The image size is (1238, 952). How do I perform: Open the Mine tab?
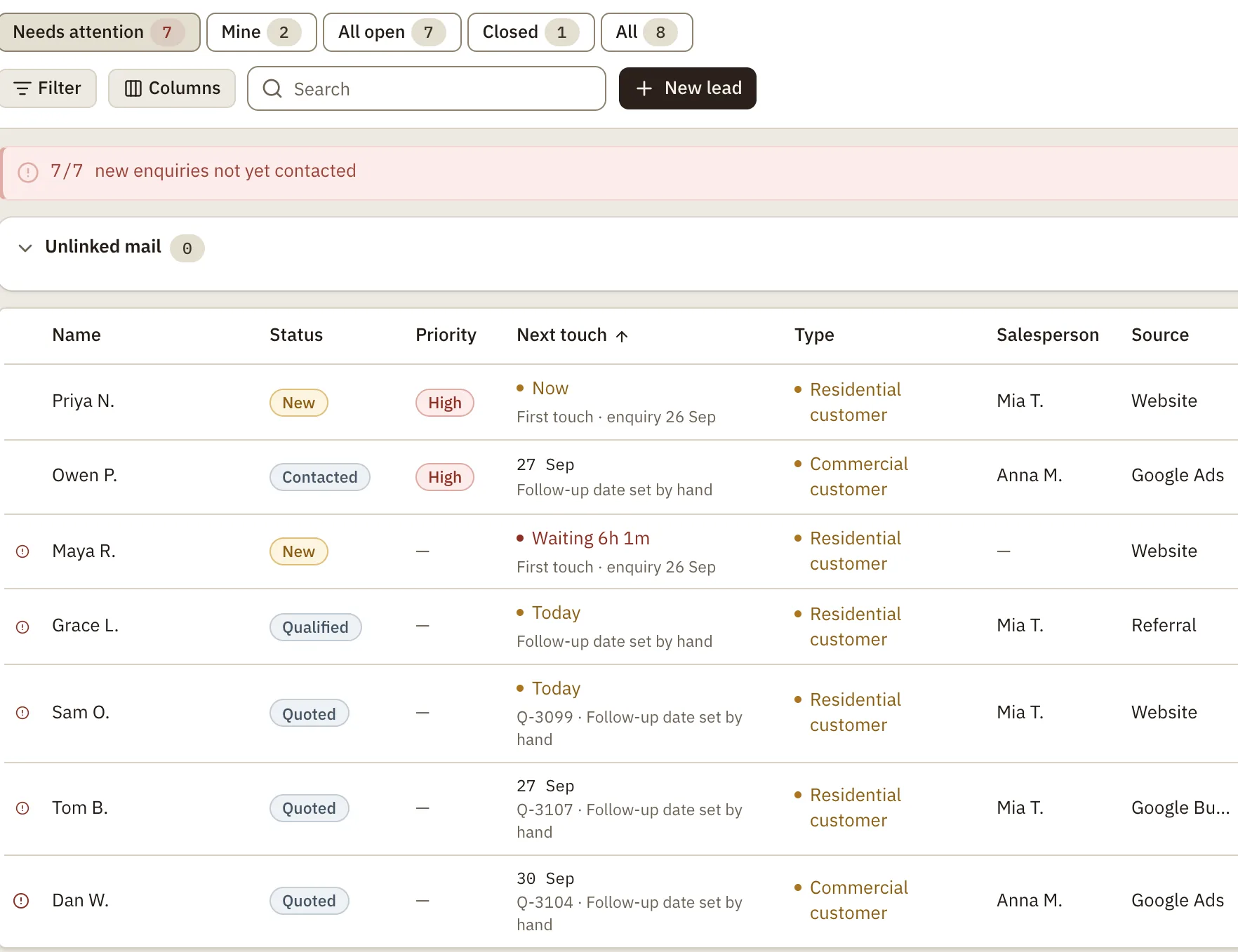click(261, 32)
